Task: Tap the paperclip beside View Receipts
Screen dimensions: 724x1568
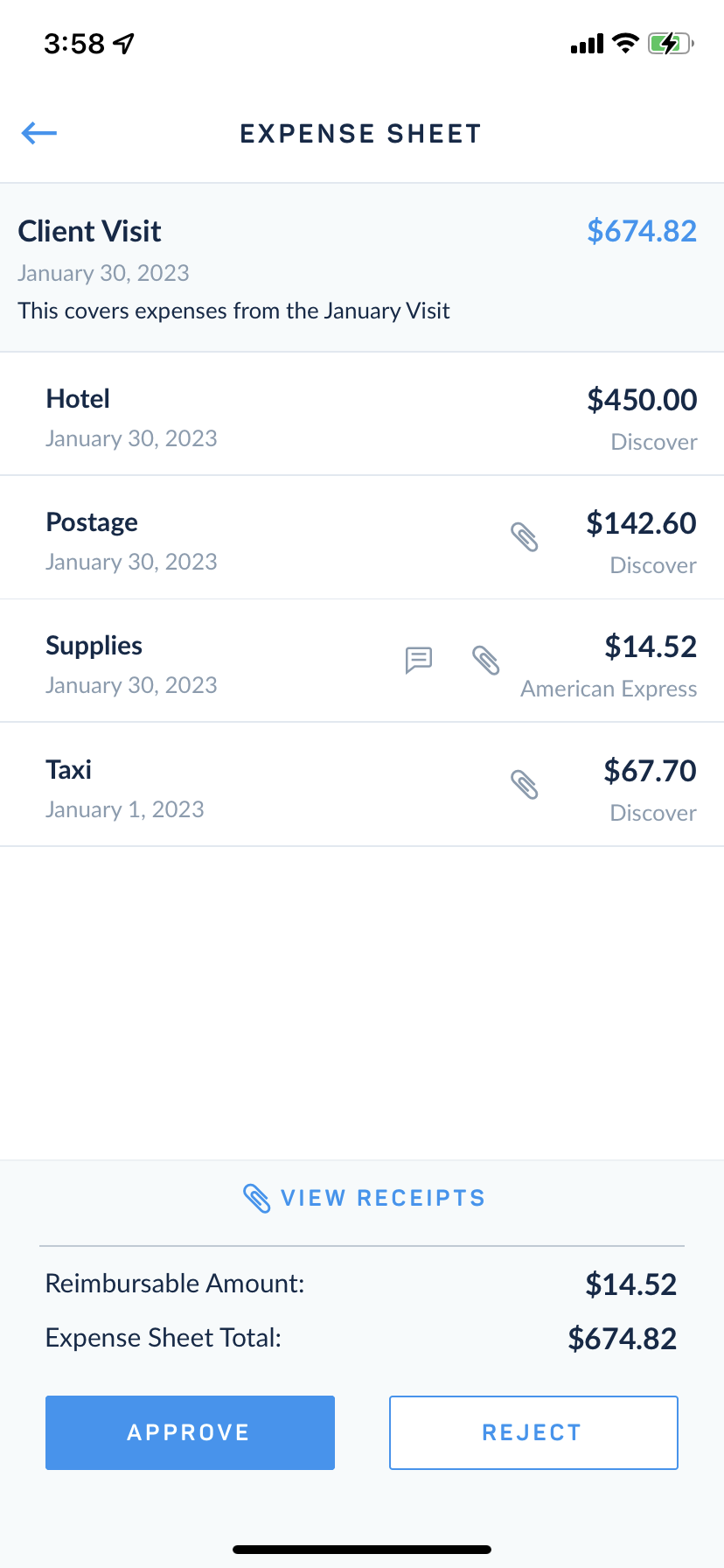Action: coord(256,1198)
